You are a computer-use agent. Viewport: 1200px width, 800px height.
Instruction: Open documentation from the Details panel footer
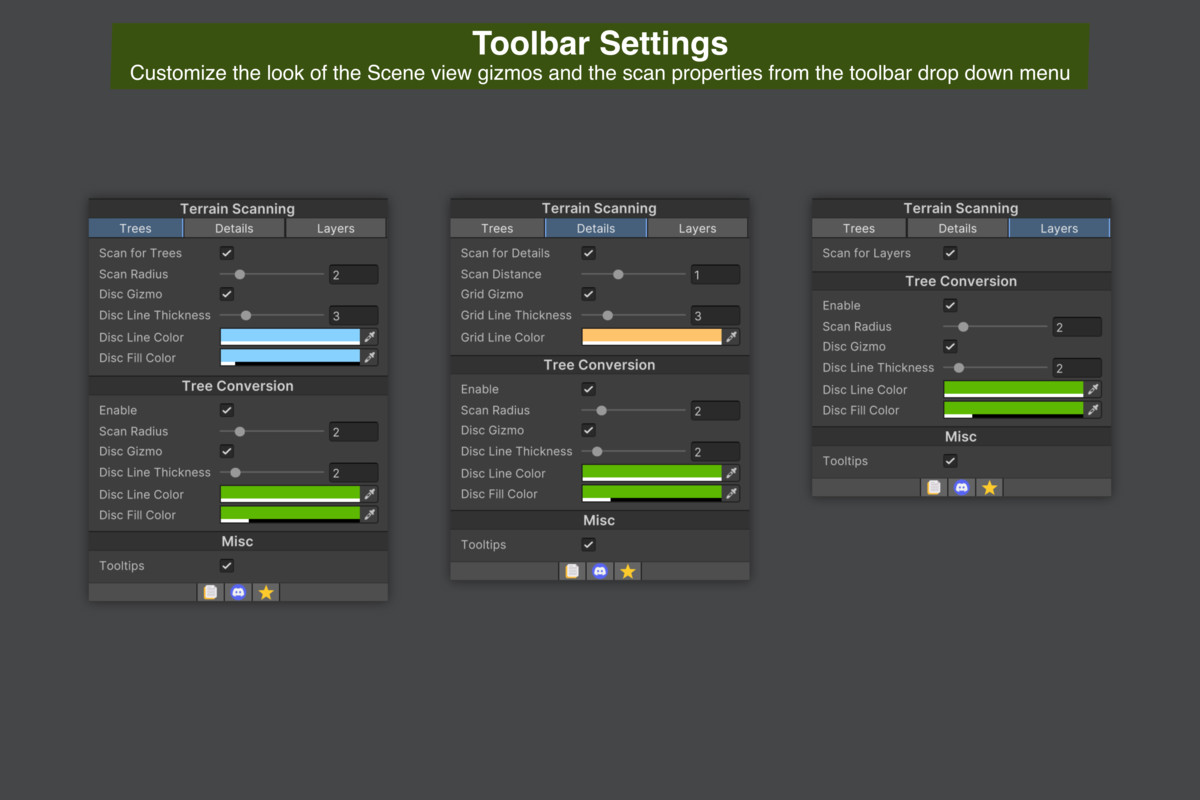(572, 570)
